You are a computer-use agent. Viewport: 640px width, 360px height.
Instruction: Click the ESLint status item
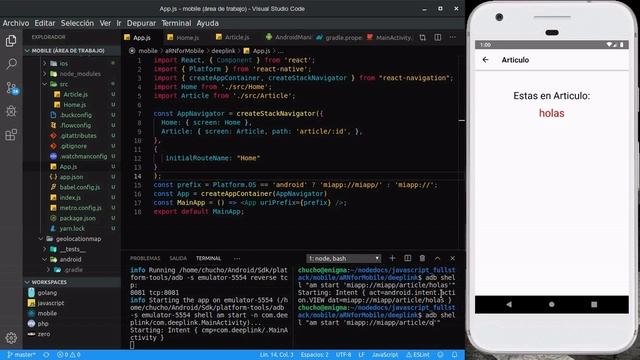click(x=418, y=355)
